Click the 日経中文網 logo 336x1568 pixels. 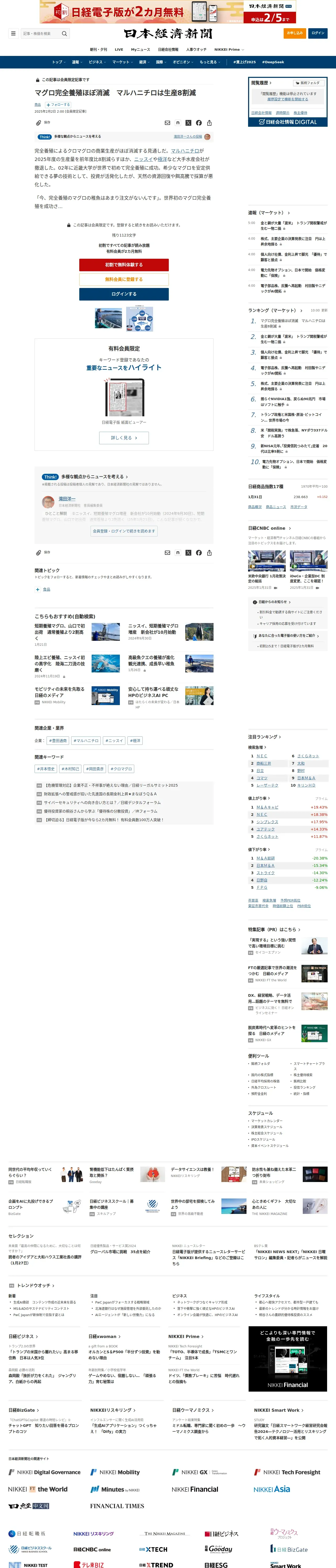click(29, 1506)
